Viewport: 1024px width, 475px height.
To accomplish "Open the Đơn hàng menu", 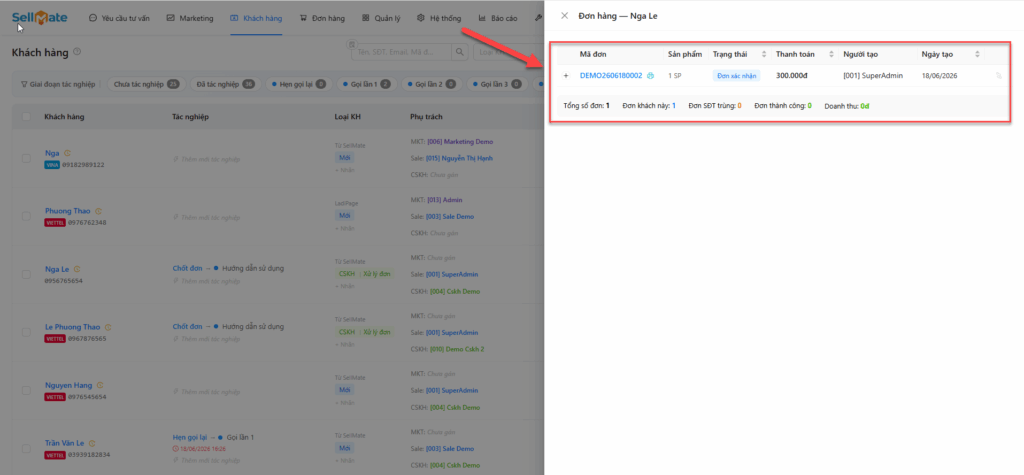I will click(x=322, y=18).
